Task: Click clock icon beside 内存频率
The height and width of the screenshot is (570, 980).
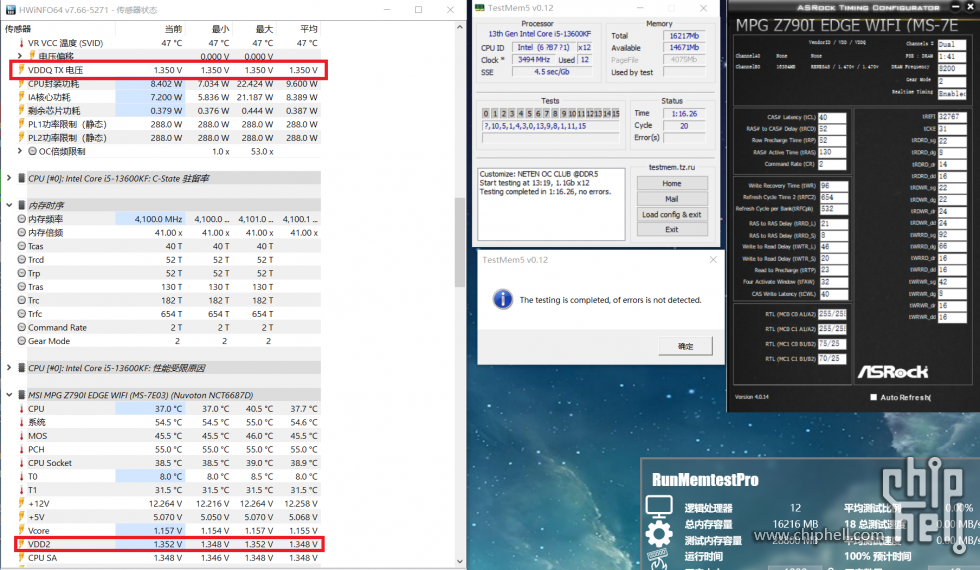Action: click(x=22, y=219)
